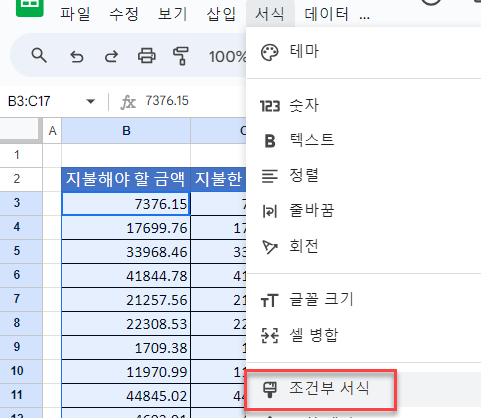The width and height of the screenshot is (481, 418).
Task: Click the formula bar value 7376.15
Action: click(167, 101)
